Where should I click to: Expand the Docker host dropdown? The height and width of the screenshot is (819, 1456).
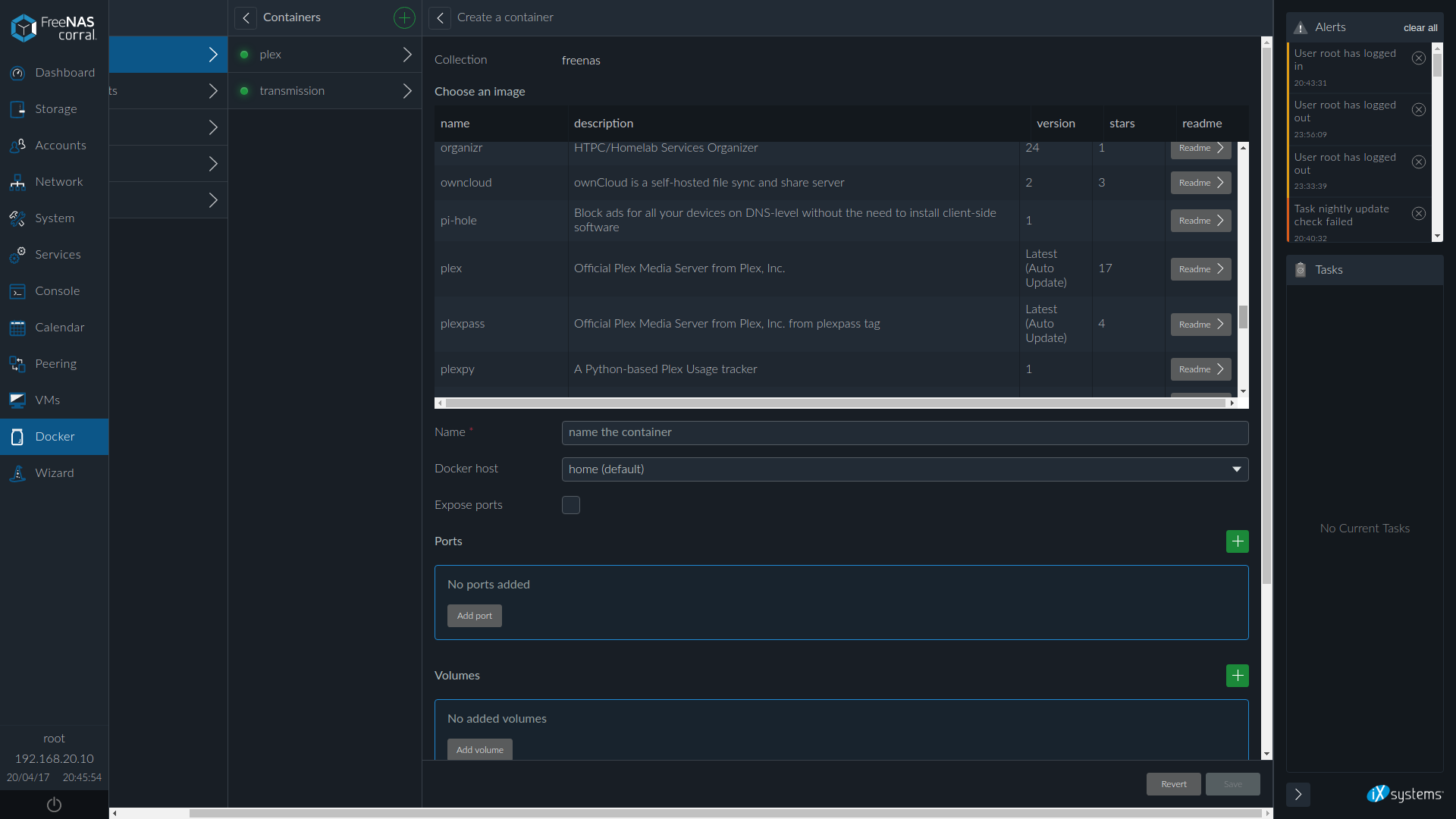[x=1237, y=469]
